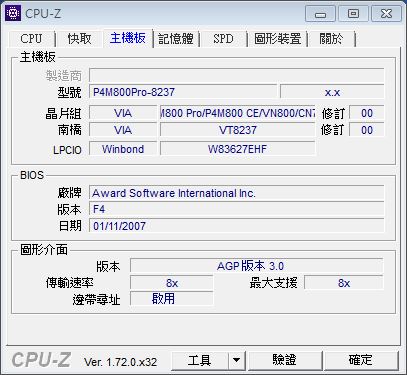Click the 南橋 vendor VIA field
Viewport: 407px width, 375px height.
[x=123, y=130]
